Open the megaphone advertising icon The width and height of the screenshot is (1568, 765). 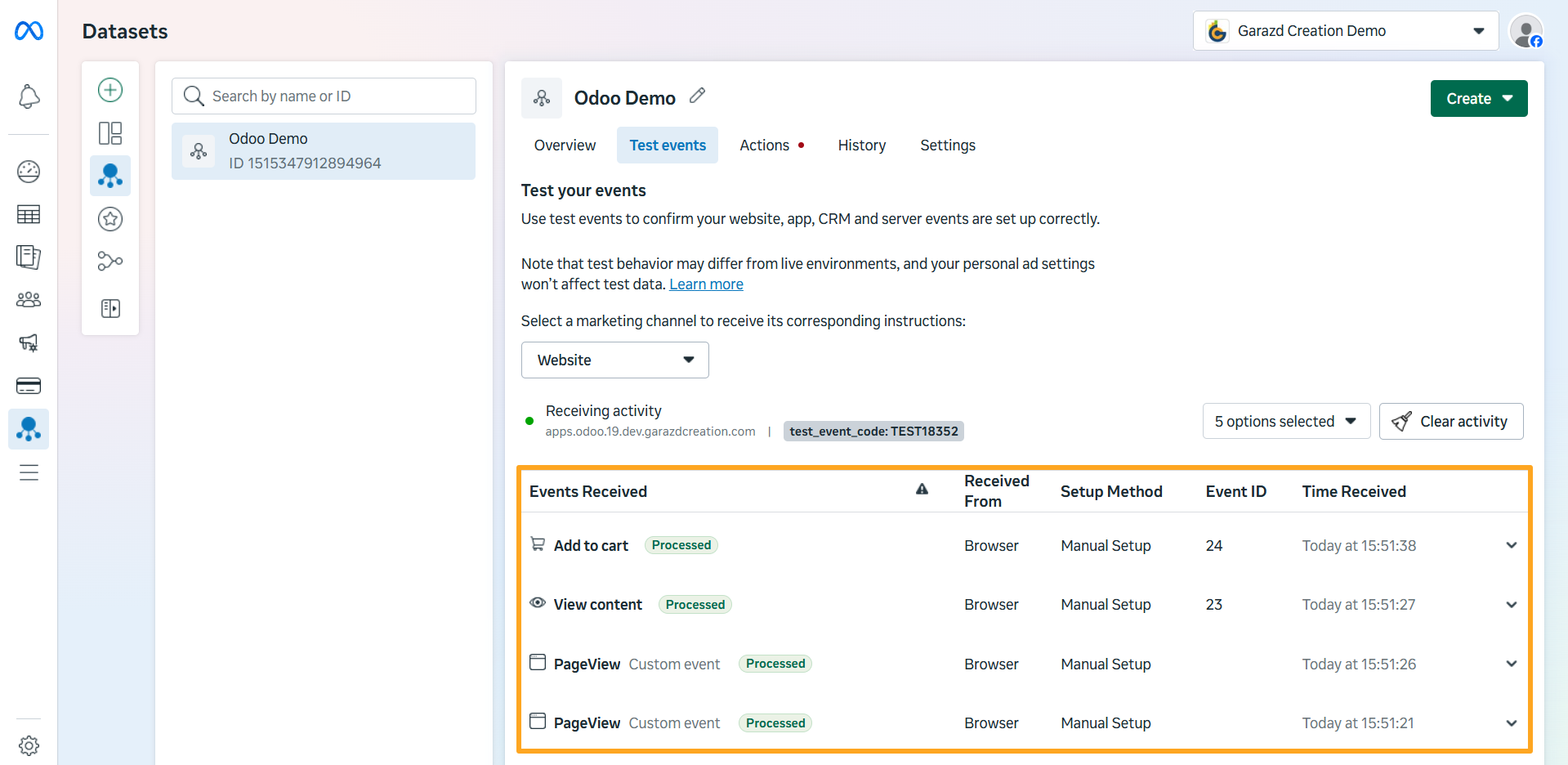29,342
